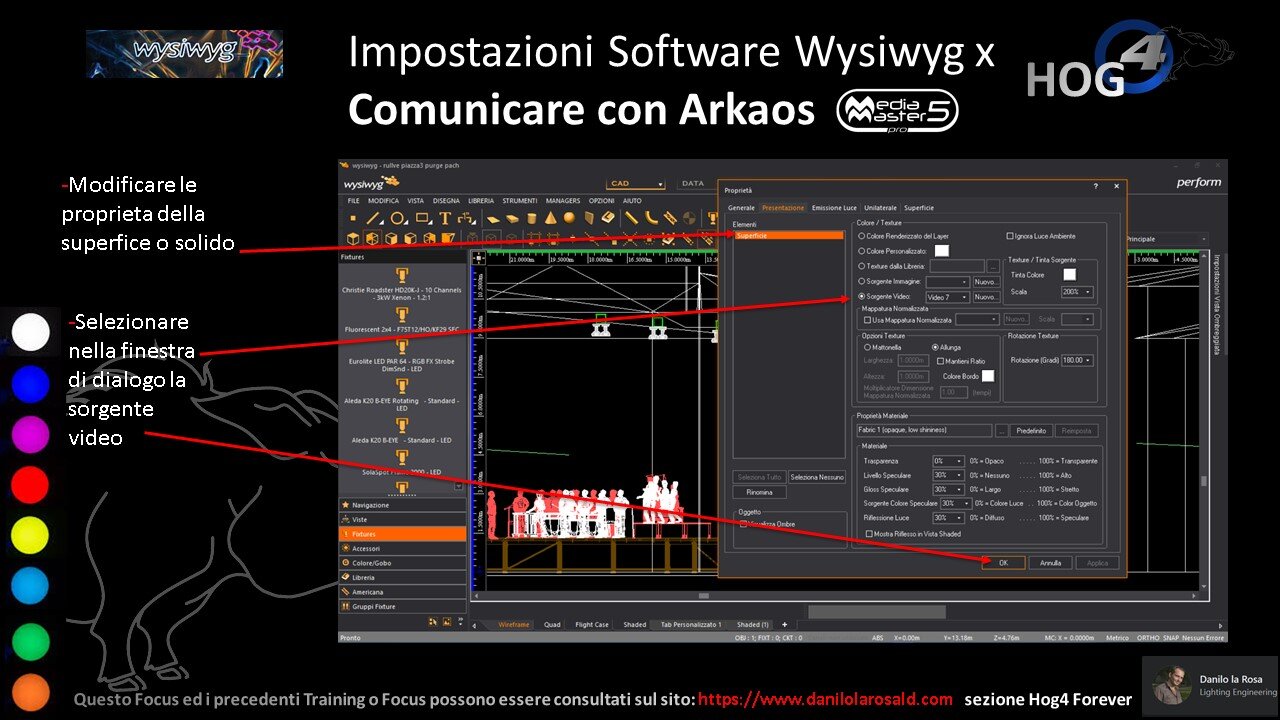Select the Circle drawing tool
1280x720 pixels.
coord(398,218)
